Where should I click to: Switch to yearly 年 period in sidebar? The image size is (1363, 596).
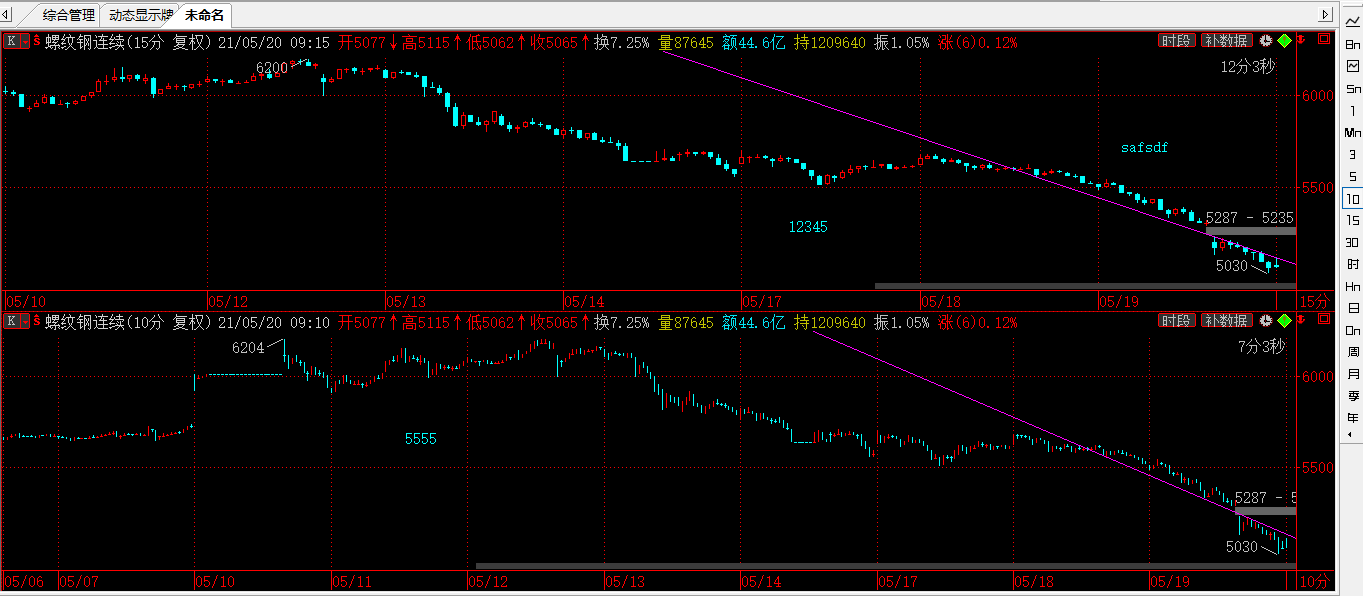1352,418
